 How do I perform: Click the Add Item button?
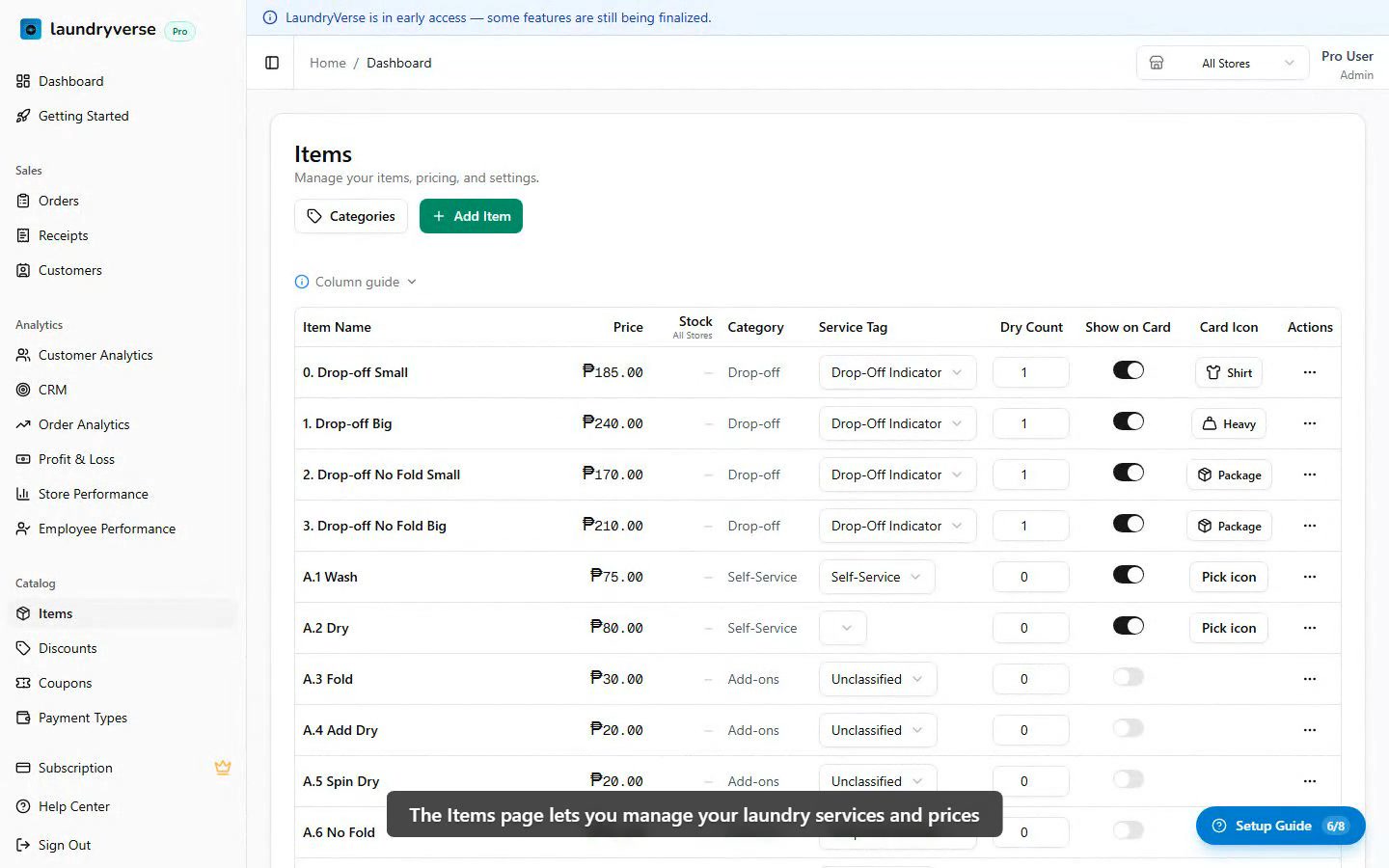[471, 216]
